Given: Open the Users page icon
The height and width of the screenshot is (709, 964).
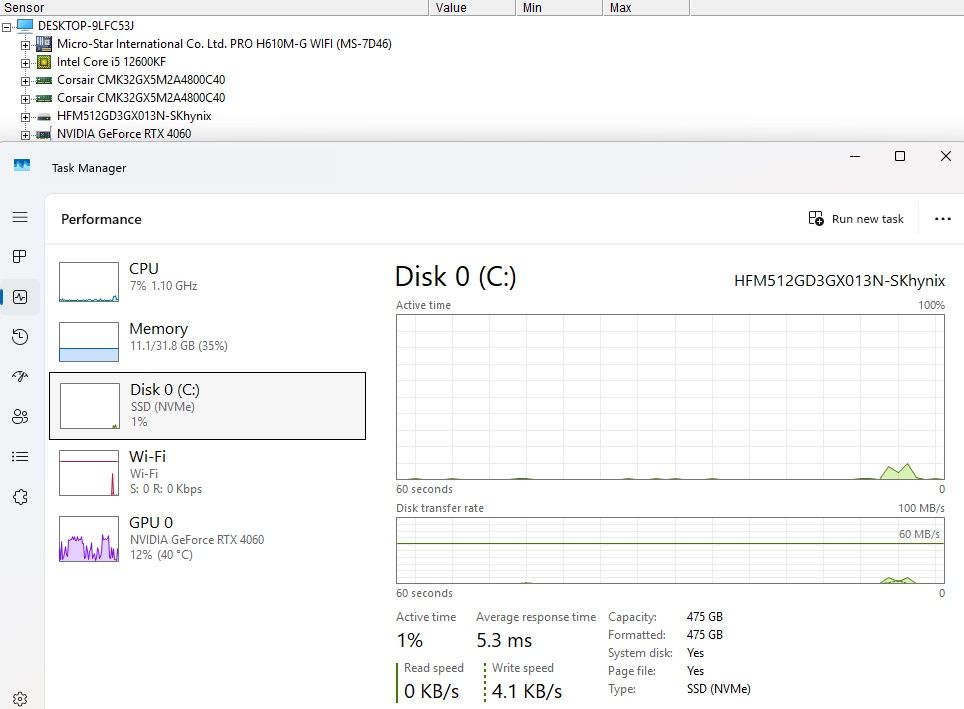Looking at the screenshot, I should tap(20, 417).
